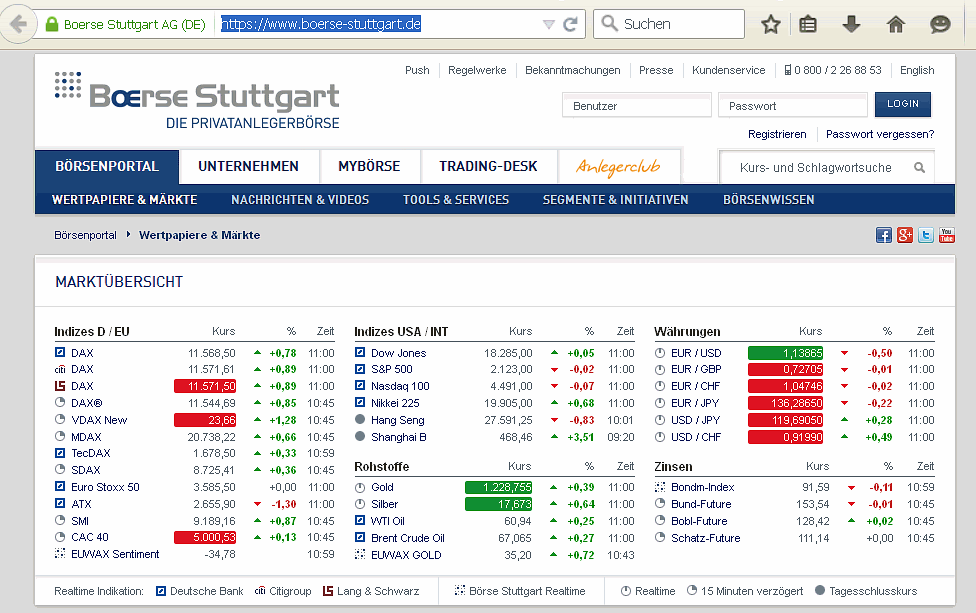Screen dimensions: 976x613
Task: Share via the Twitter icon
Action: [926, 235]
